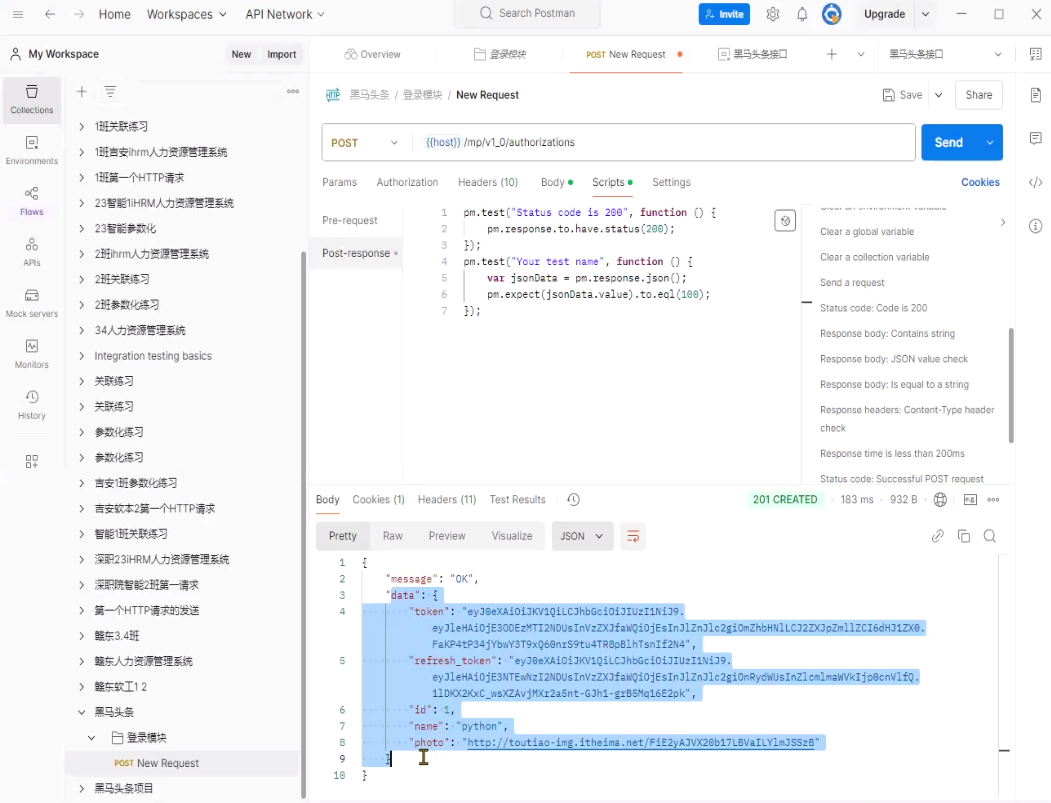This screenshot has width=1051, height=803.
Task: Open the documentation icon in right sidebar
Action: click(1036, 95)
